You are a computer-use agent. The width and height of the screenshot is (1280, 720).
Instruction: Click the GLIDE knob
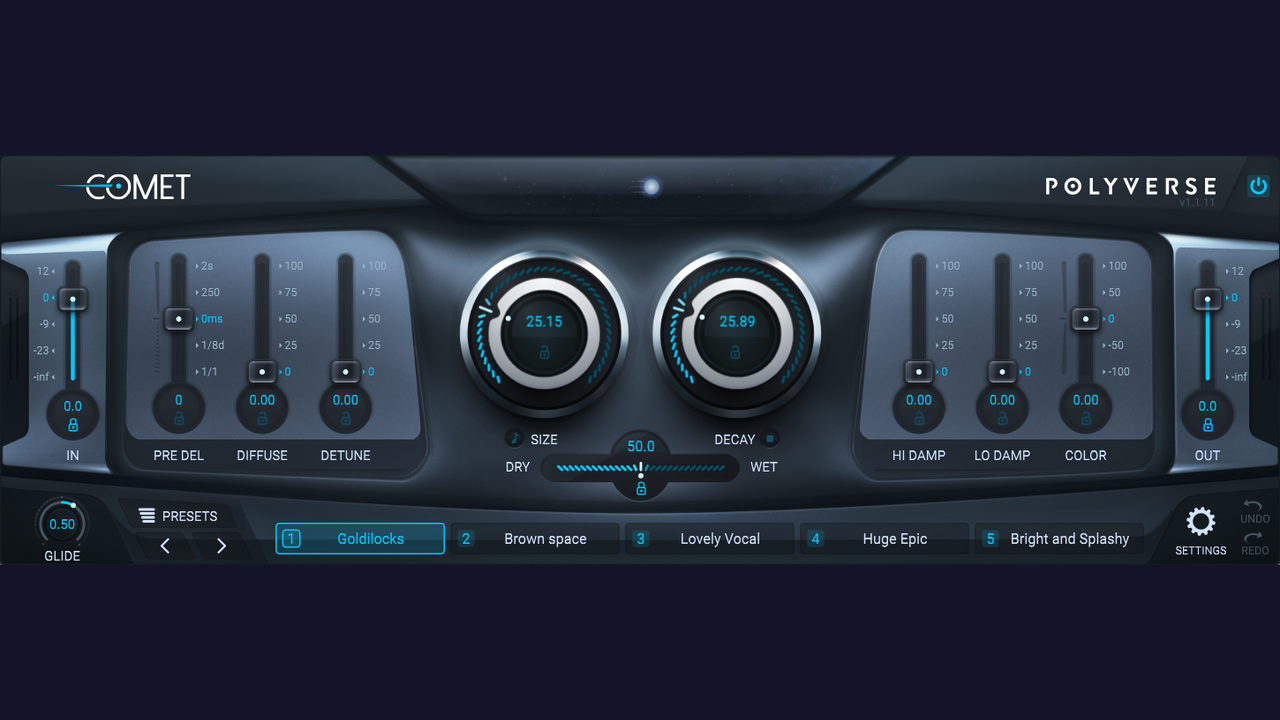62,524
